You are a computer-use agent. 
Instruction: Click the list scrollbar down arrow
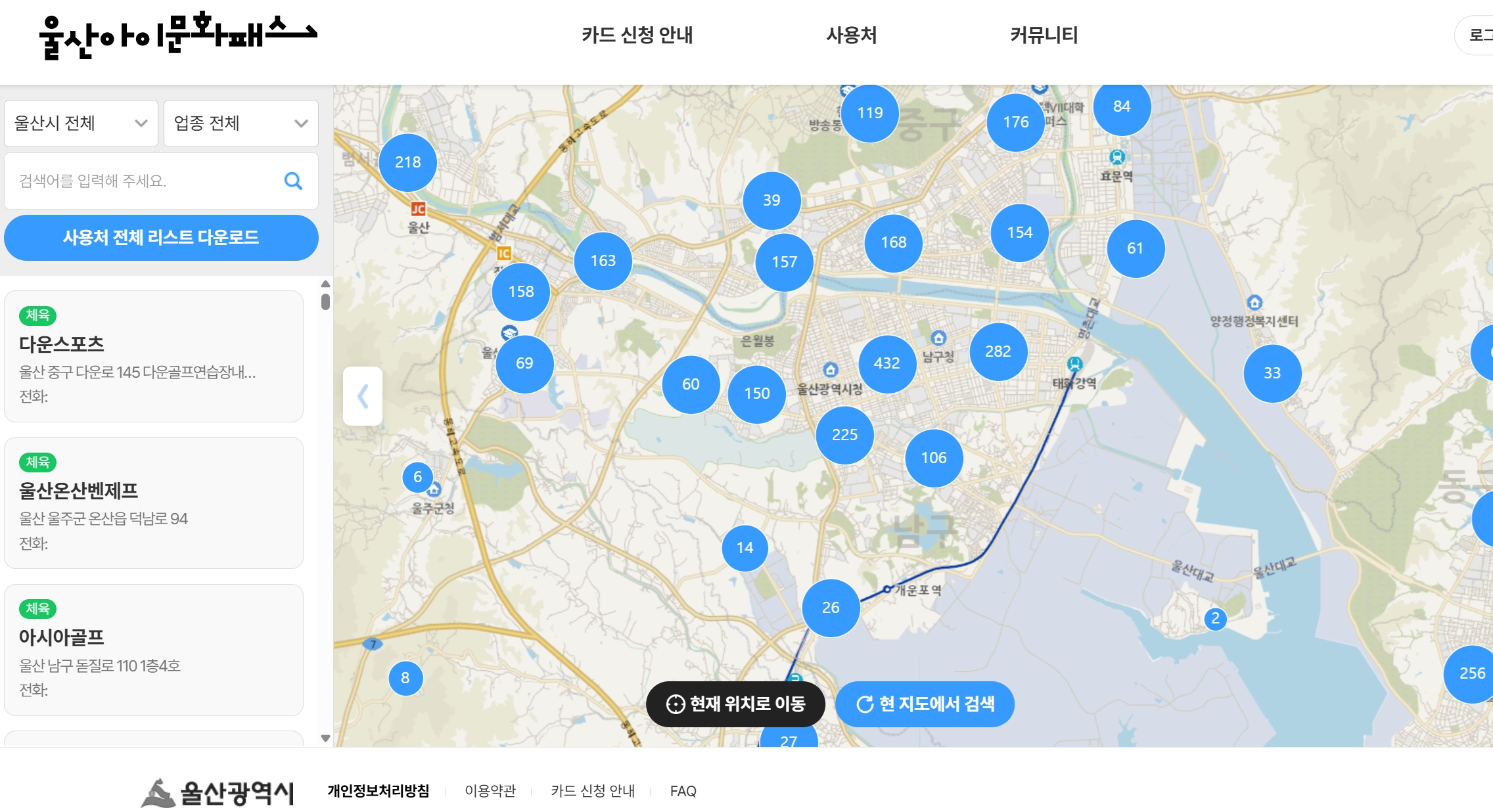(325, 738)
